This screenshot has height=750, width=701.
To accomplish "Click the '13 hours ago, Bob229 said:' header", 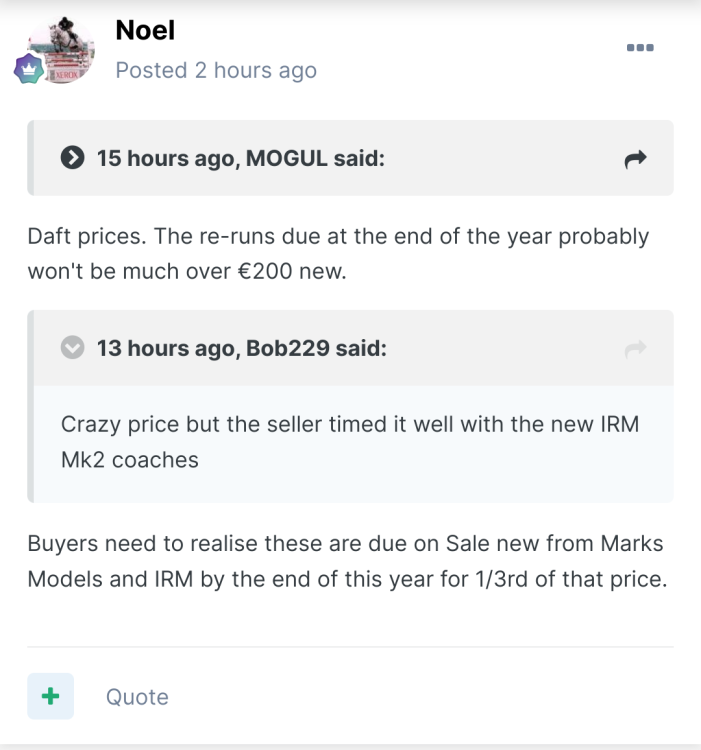I will (x=241, y=348).
